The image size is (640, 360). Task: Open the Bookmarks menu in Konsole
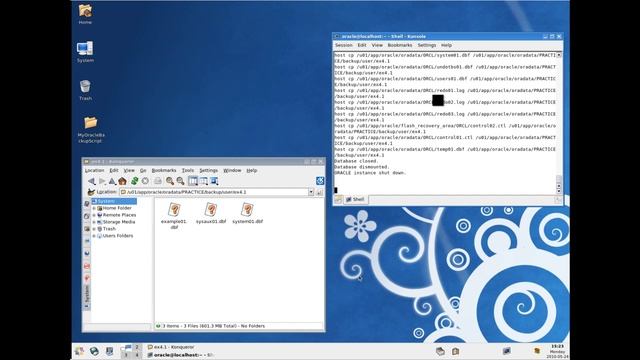400,45
